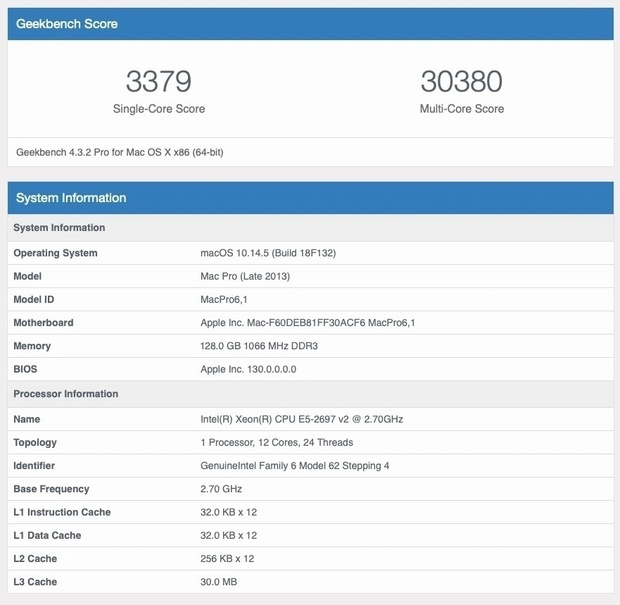Select the Xeon E5-2697 v2 processor name

302,419
